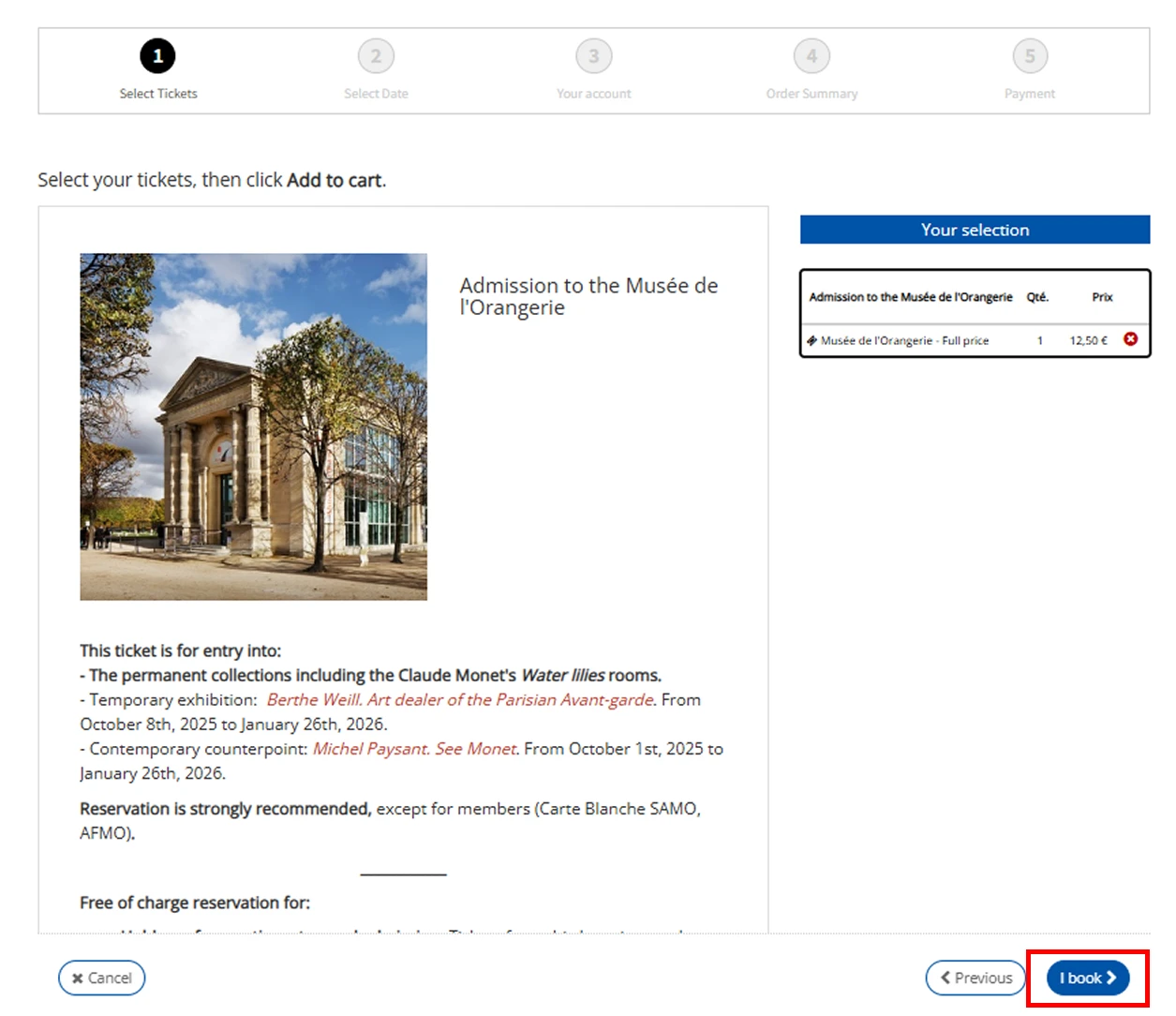Click the Musée de l'Orangerie building photo
This screenshot has width=1176, height=1016.
click(x=253, y=426)
